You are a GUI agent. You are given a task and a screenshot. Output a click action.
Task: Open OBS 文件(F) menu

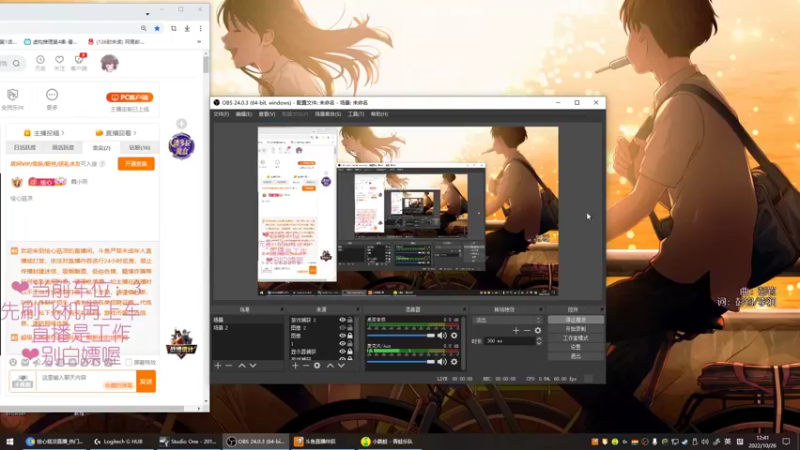pyautogui.click(x=221, y=114)
